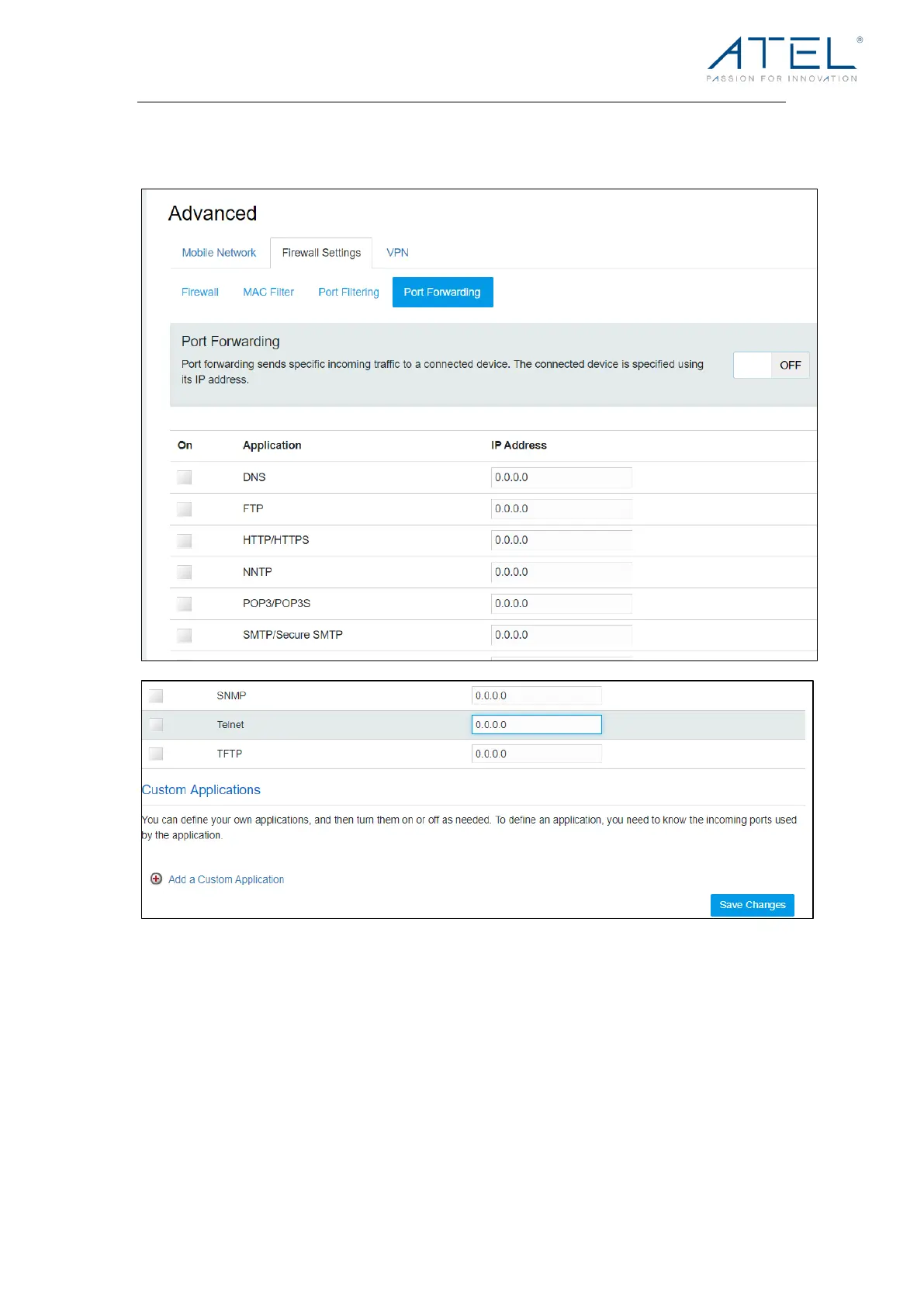Click the Save Changes button
Viewport: 924px width, 1307px height.
(x=753, y=905)
